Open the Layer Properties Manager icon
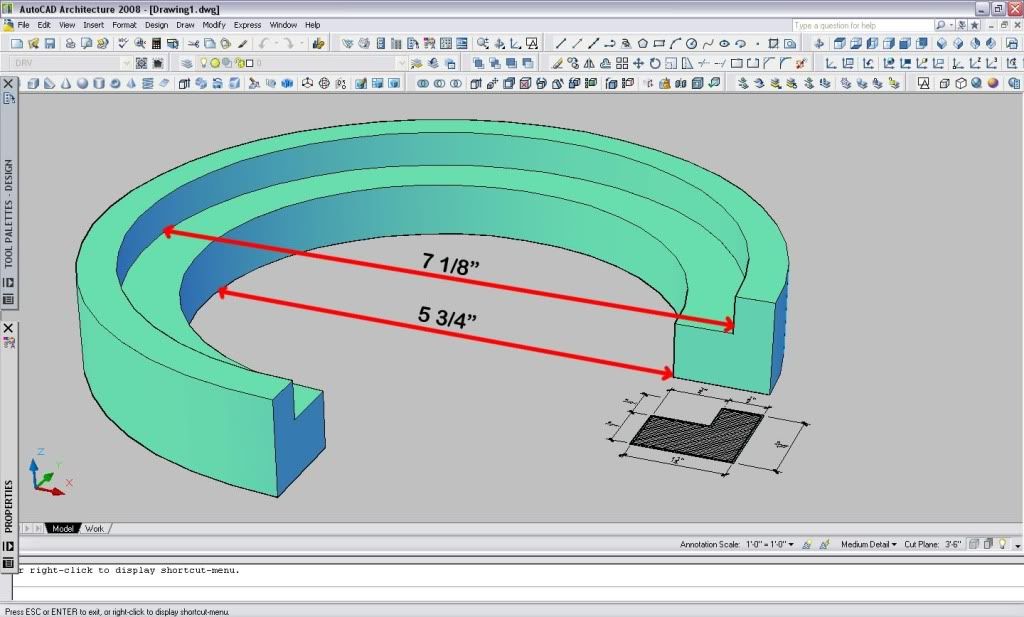This screenshot has height=617, width=1024. 187,63
